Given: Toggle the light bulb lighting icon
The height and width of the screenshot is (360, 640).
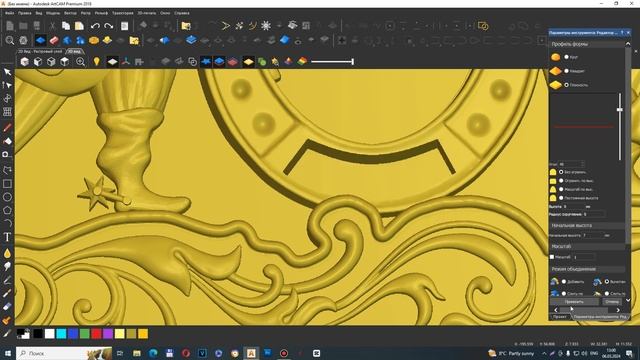Looking at the screenshot, I should pos(96,62).
